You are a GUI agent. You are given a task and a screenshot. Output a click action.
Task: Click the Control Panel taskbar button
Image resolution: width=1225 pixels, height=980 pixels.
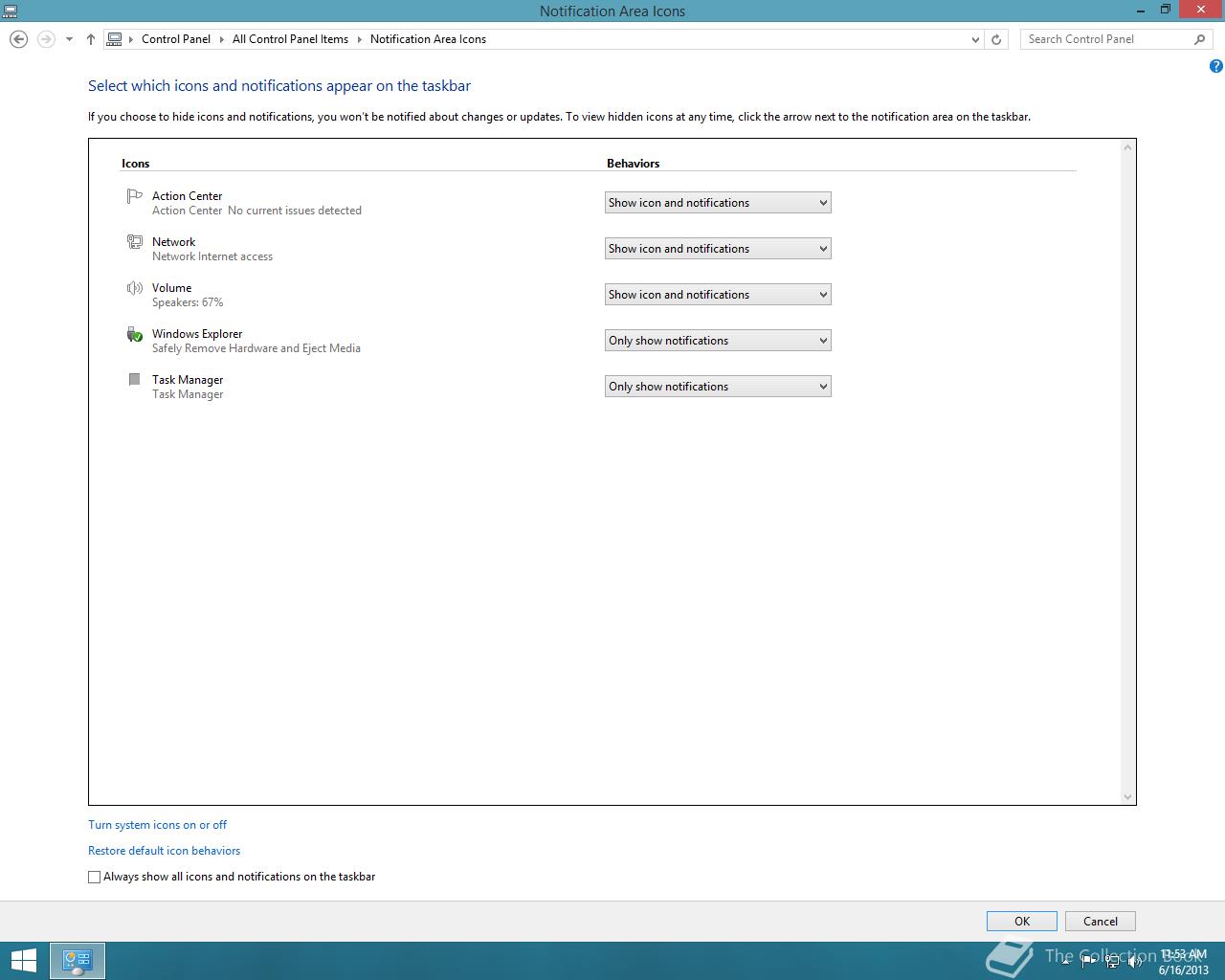click(77, 961)
